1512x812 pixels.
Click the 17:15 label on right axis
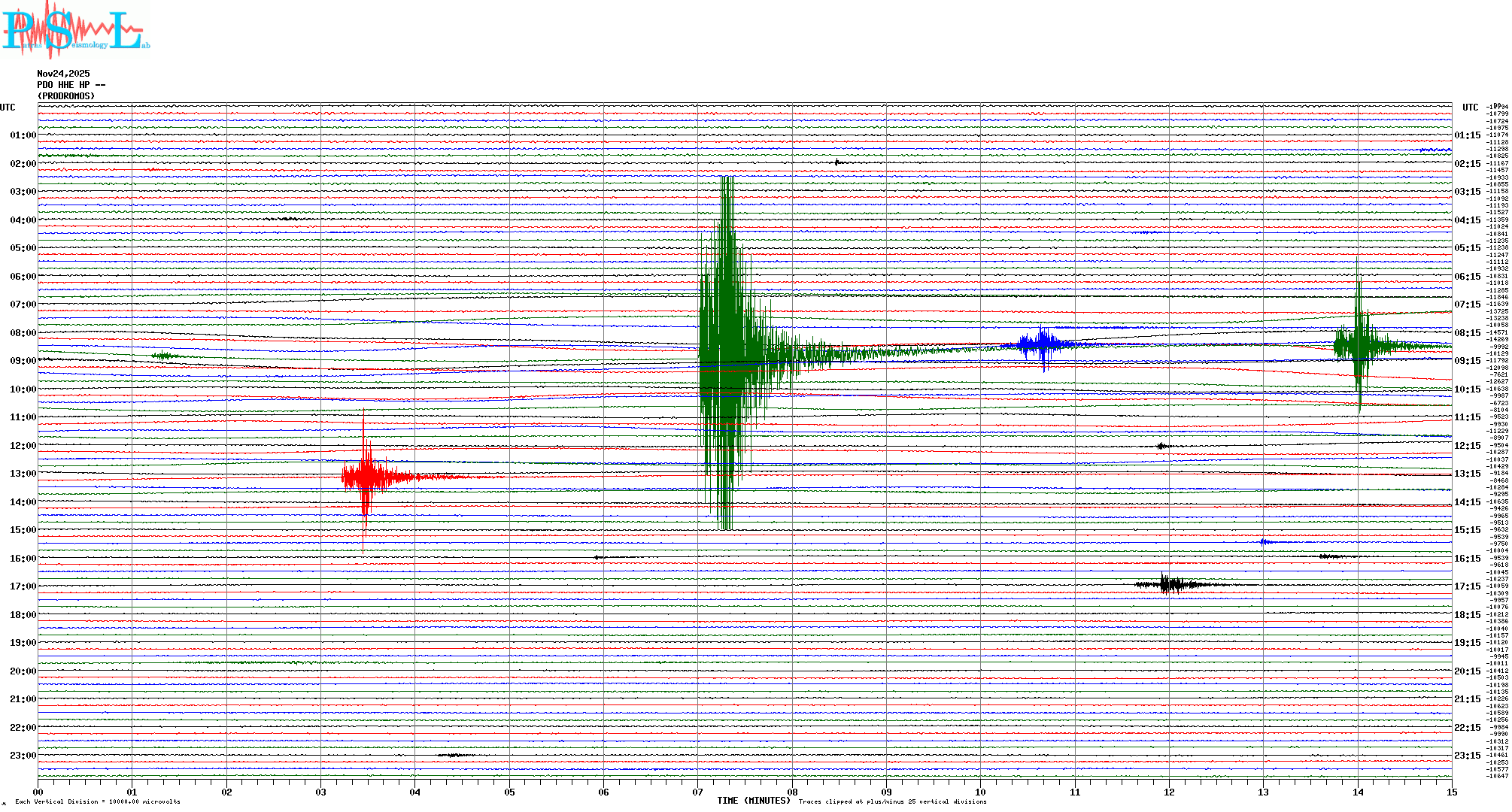click(x=1467, y=586)
